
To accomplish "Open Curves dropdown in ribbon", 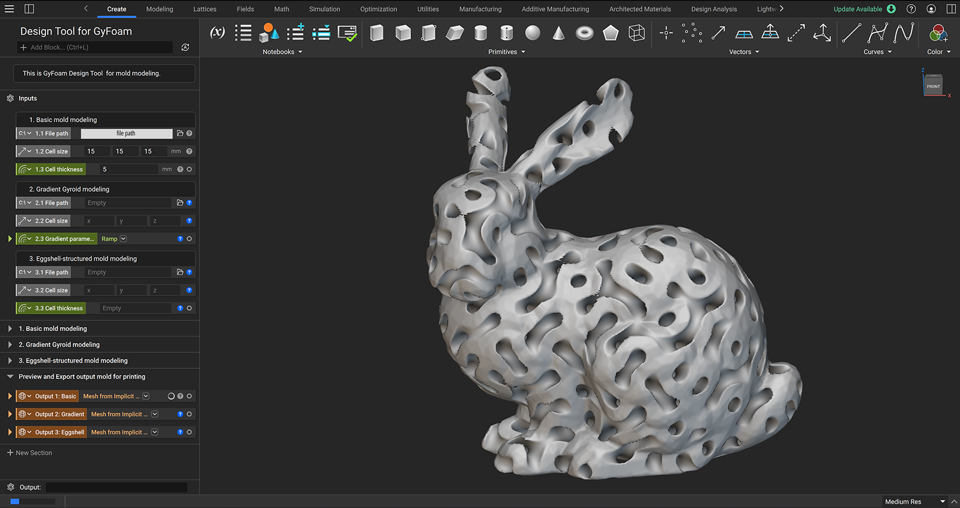I will click(877, 52).
